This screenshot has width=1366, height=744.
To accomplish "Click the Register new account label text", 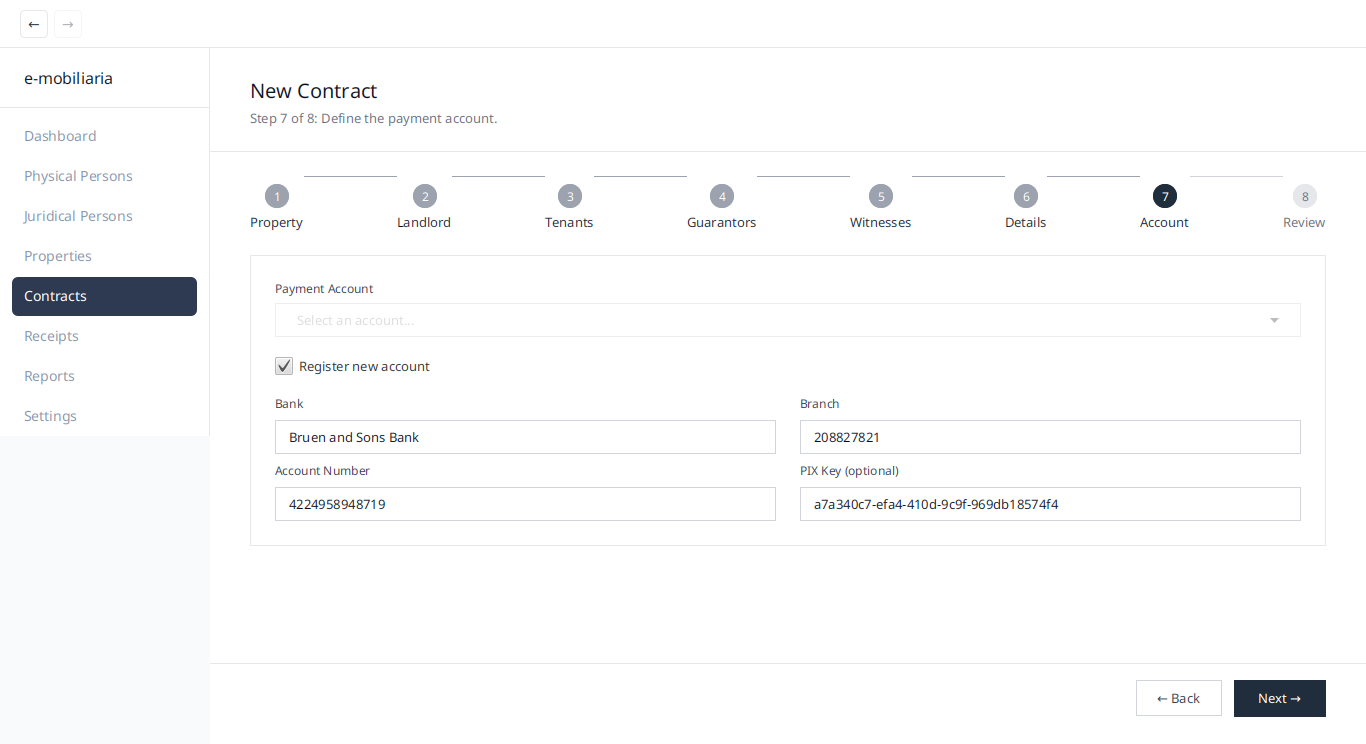I will point(364,366).
